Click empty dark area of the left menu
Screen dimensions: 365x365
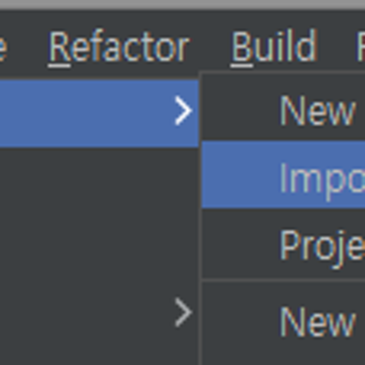click(99, 213)
